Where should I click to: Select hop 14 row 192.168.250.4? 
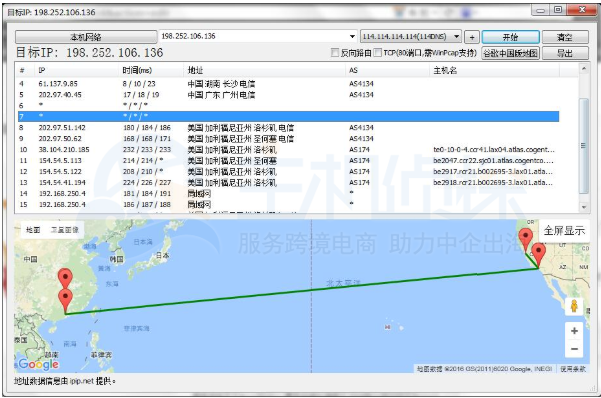point(288,194)
